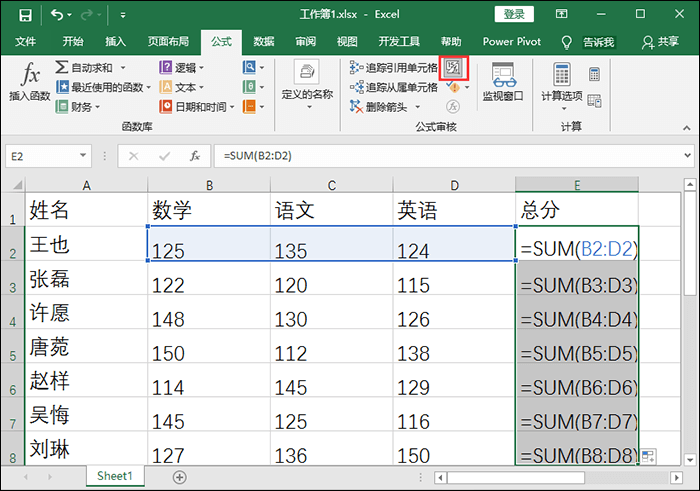Switch to the Data (数据) ribbon tab

pos(264,42)
